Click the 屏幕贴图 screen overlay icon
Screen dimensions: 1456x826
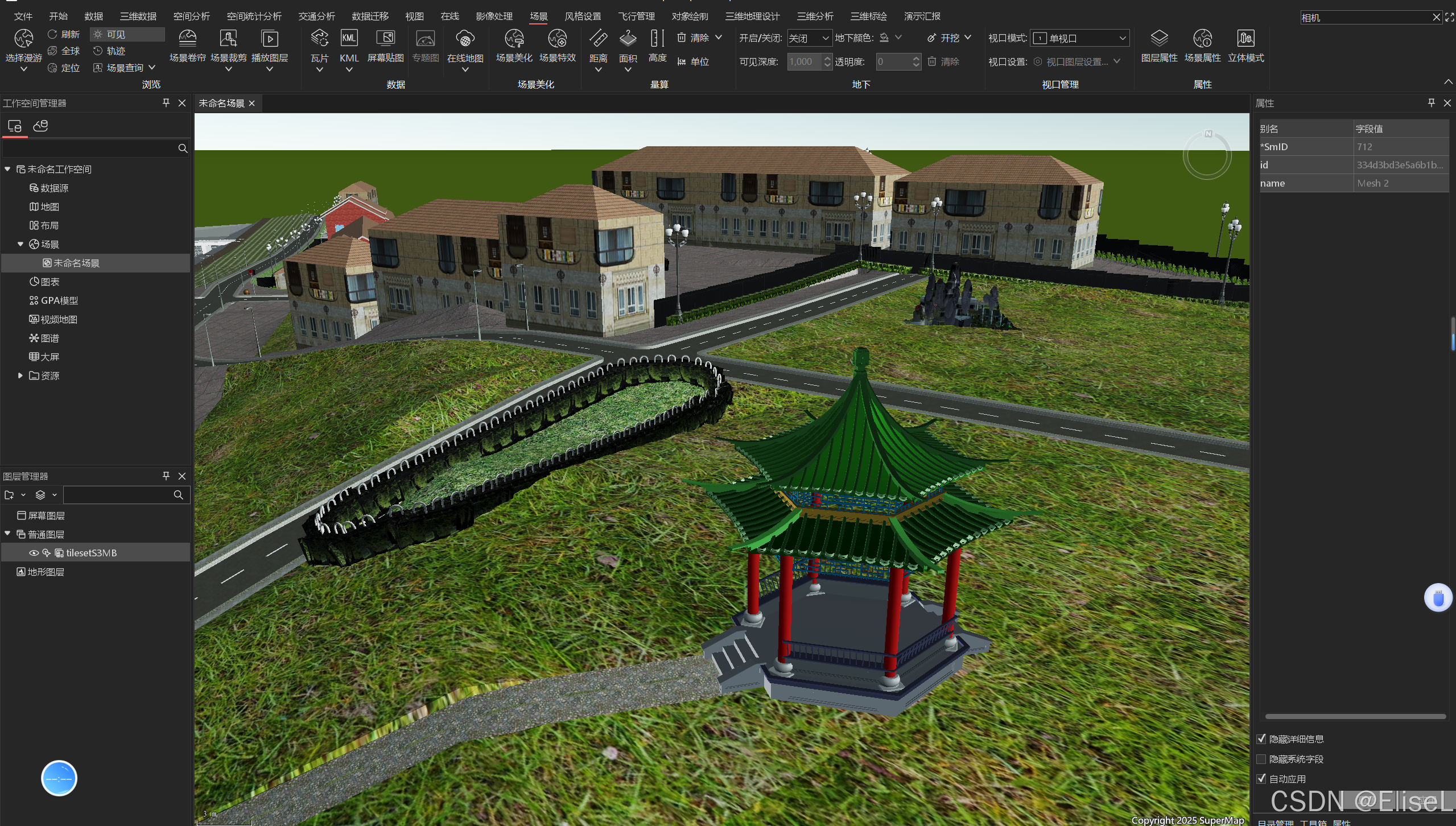click(x=385, y=39)
